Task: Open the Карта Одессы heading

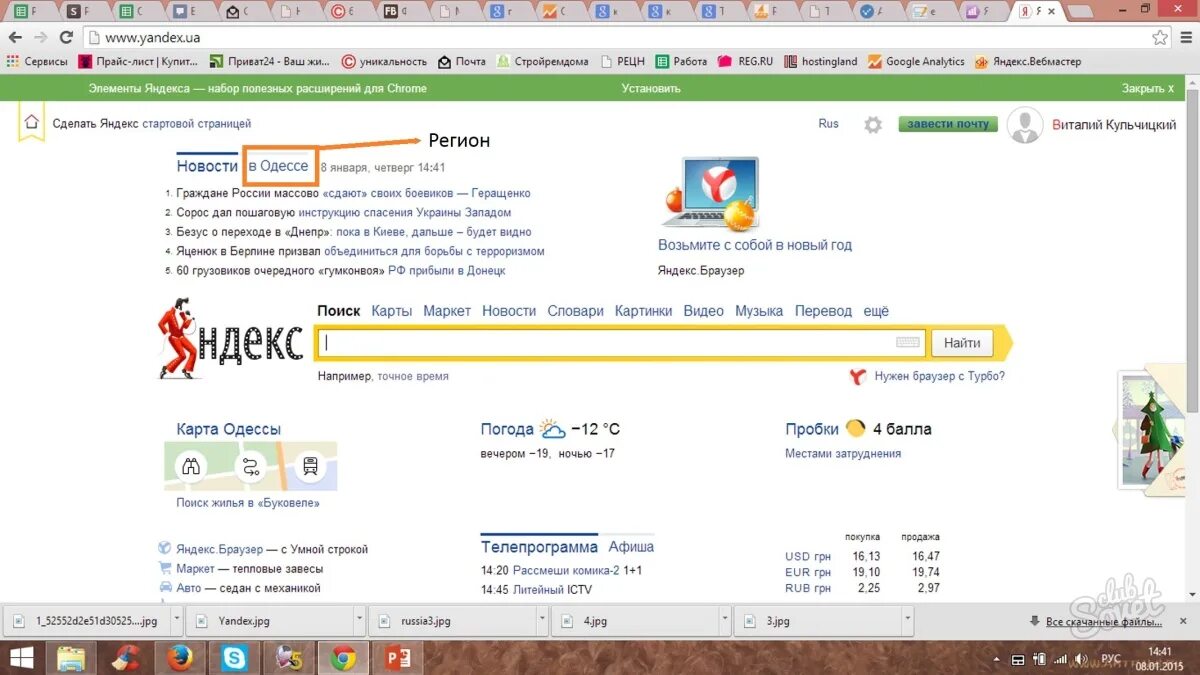Action: pos(229,429)
